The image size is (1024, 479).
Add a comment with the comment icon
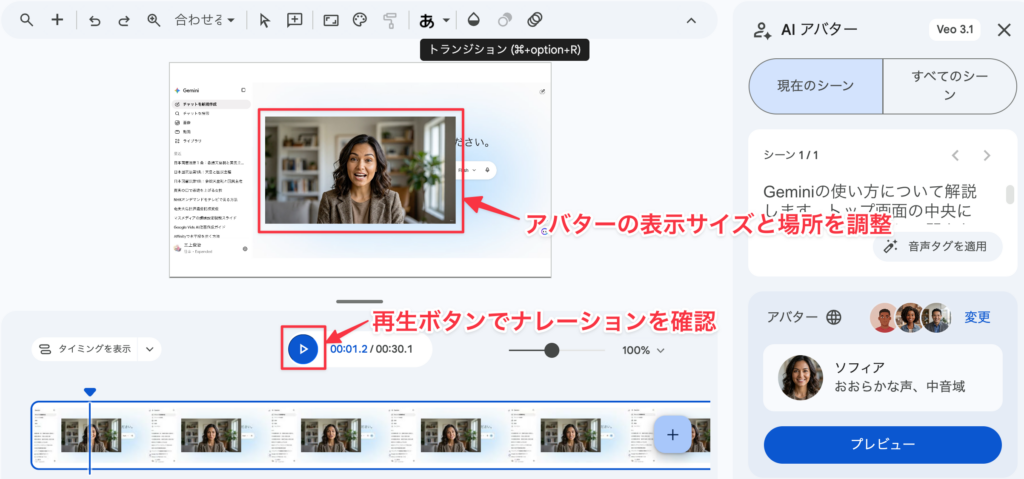[x=295, y=20]
